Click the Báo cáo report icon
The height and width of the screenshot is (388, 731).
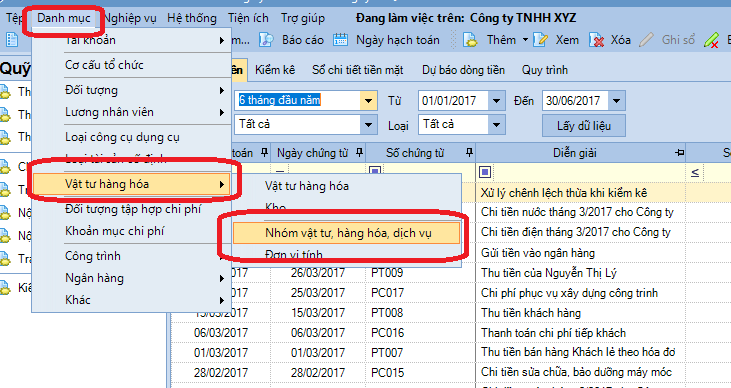click(x=266, y=40)
